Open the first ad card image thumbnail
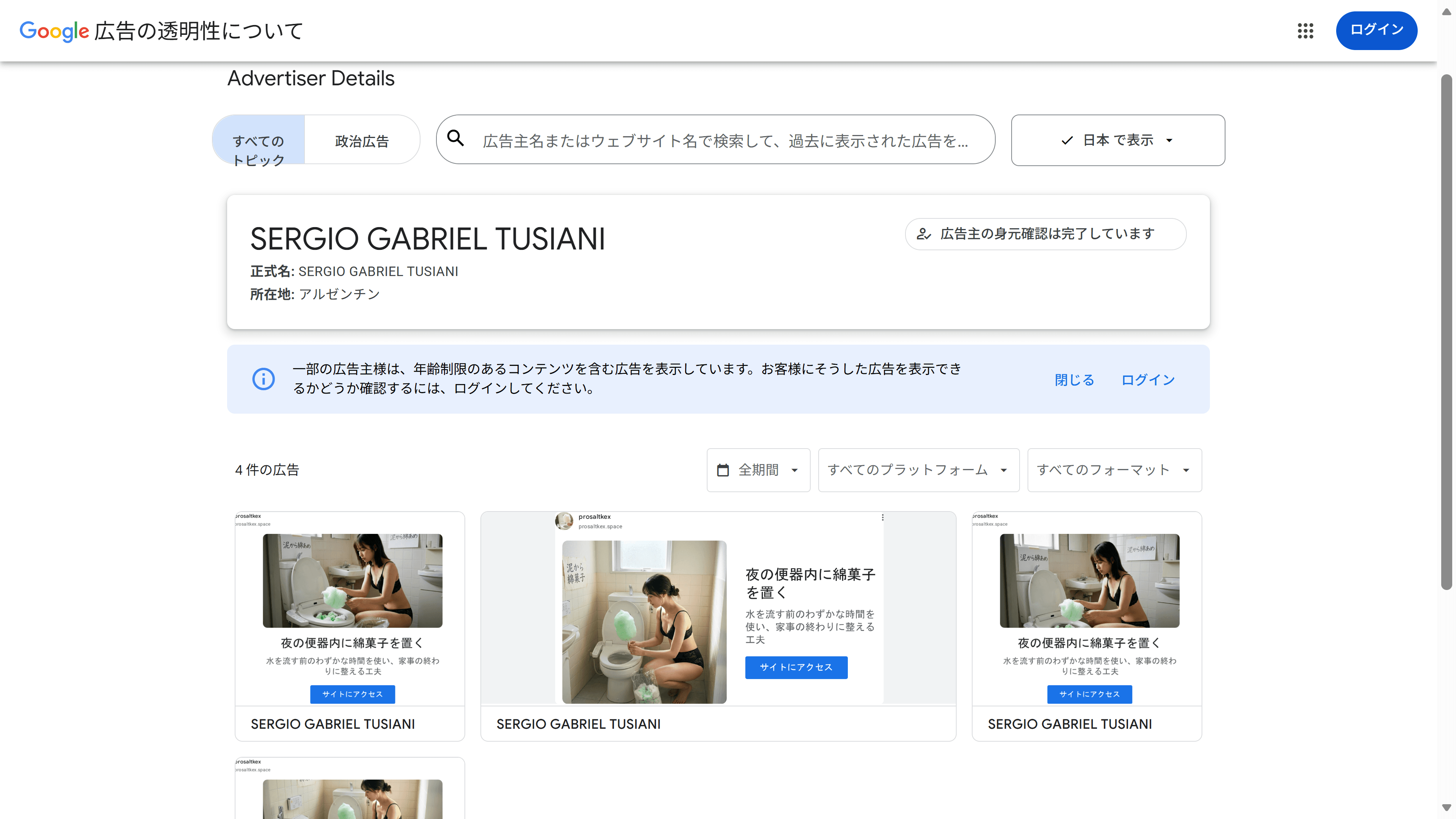This screenshot has height=819, width=1456. coord(352,581)
